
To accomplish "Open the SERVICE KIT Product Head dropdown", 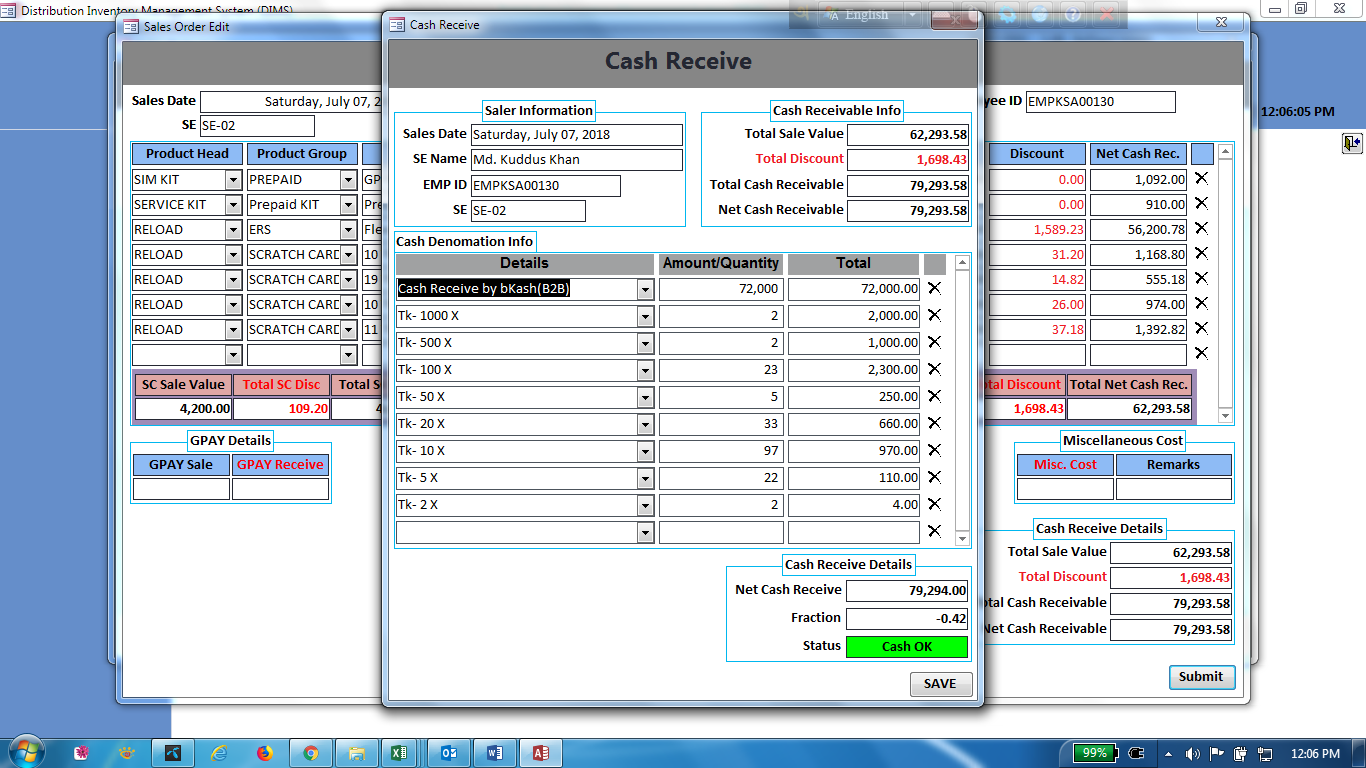I will (x=233, y=205).
